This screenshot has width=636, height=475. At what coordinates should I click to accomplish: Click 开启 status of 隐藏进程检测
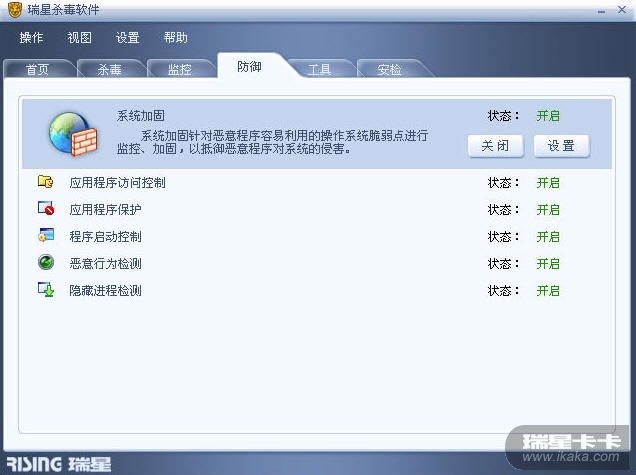click(x=548, y=291)
